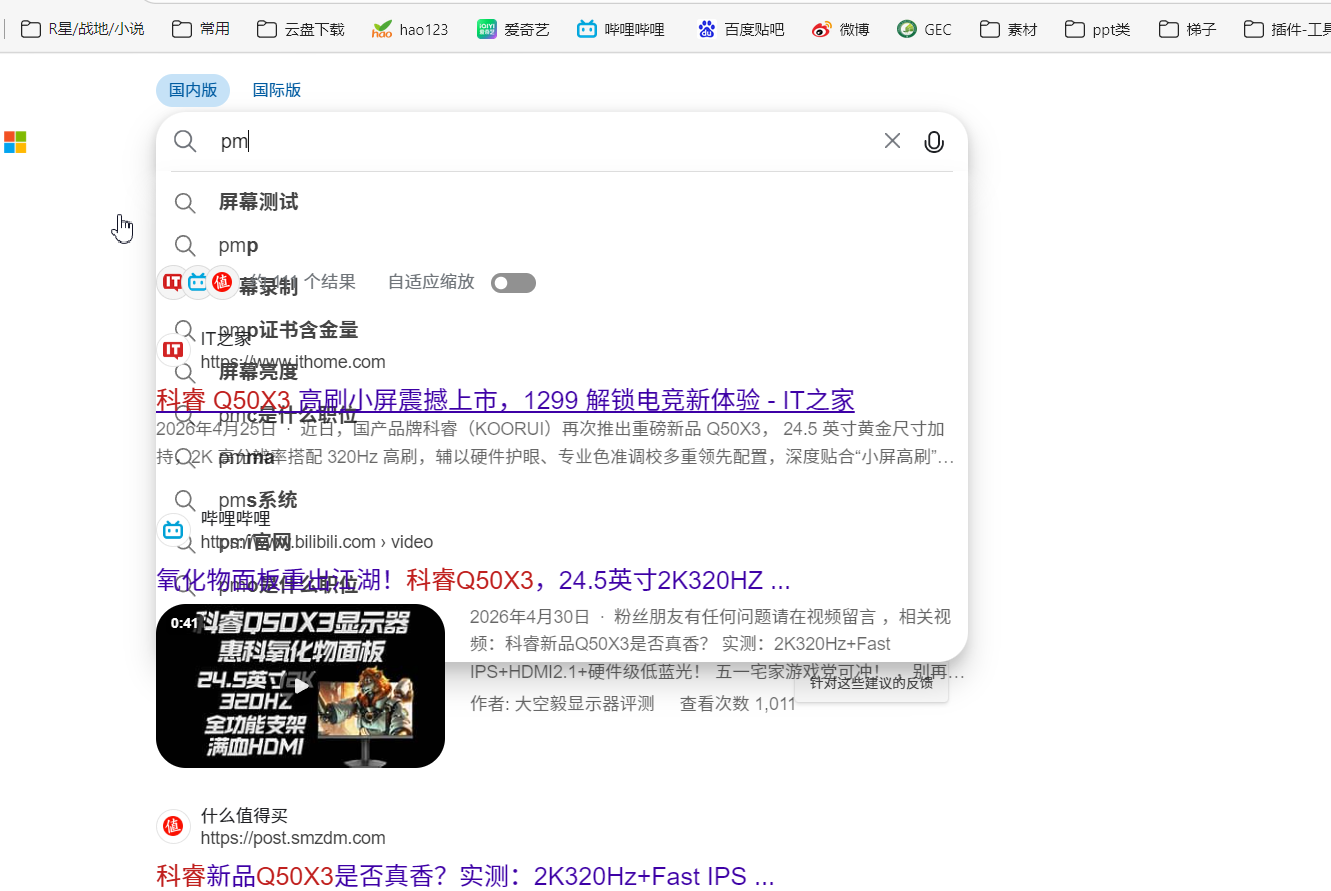Screen dimensions: 1331x891
Task: Open the ppt类 bookmark folder
Action: (x=1097, y=29)
